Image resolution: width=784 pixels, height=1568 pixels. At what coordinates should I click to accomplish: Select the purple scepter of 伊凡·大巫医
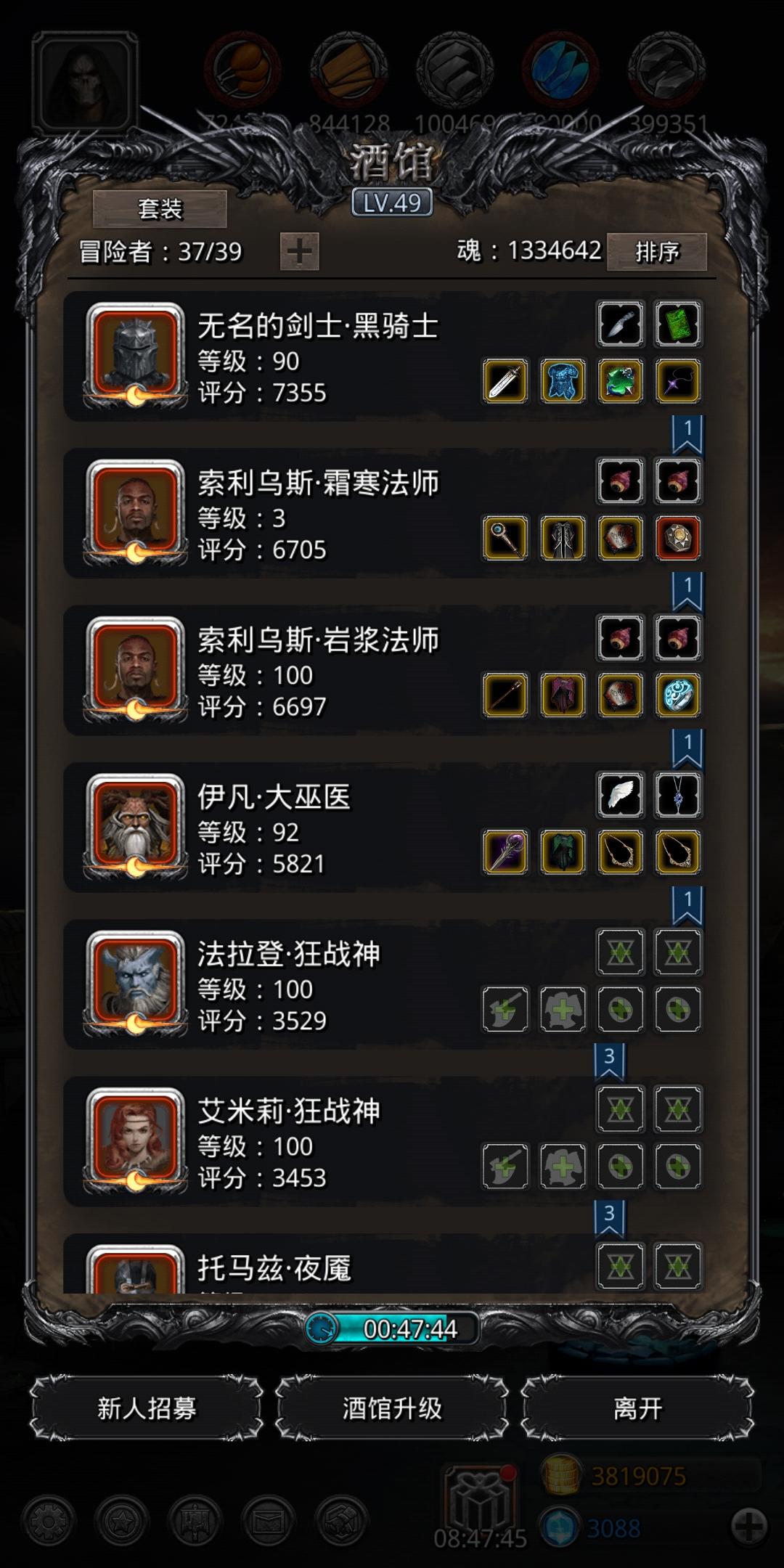click(505, 852)
